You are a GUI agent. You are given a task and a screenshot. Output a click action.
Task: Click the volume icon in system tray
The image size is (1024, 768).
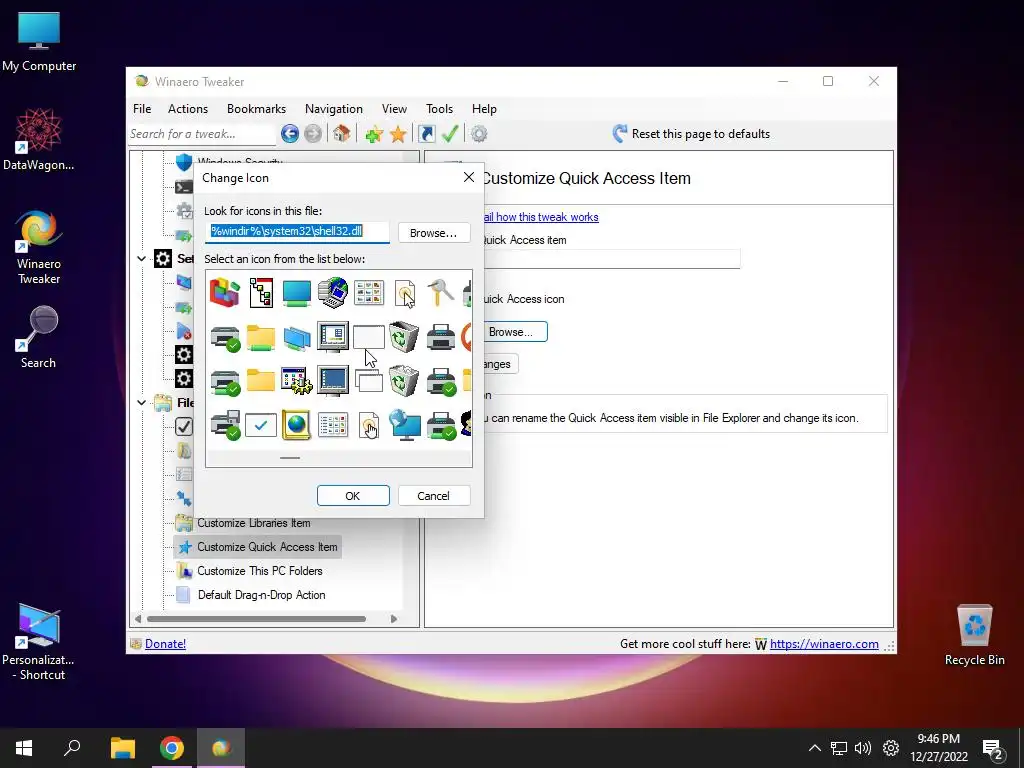pyautogui.click(x=863, y=748)
